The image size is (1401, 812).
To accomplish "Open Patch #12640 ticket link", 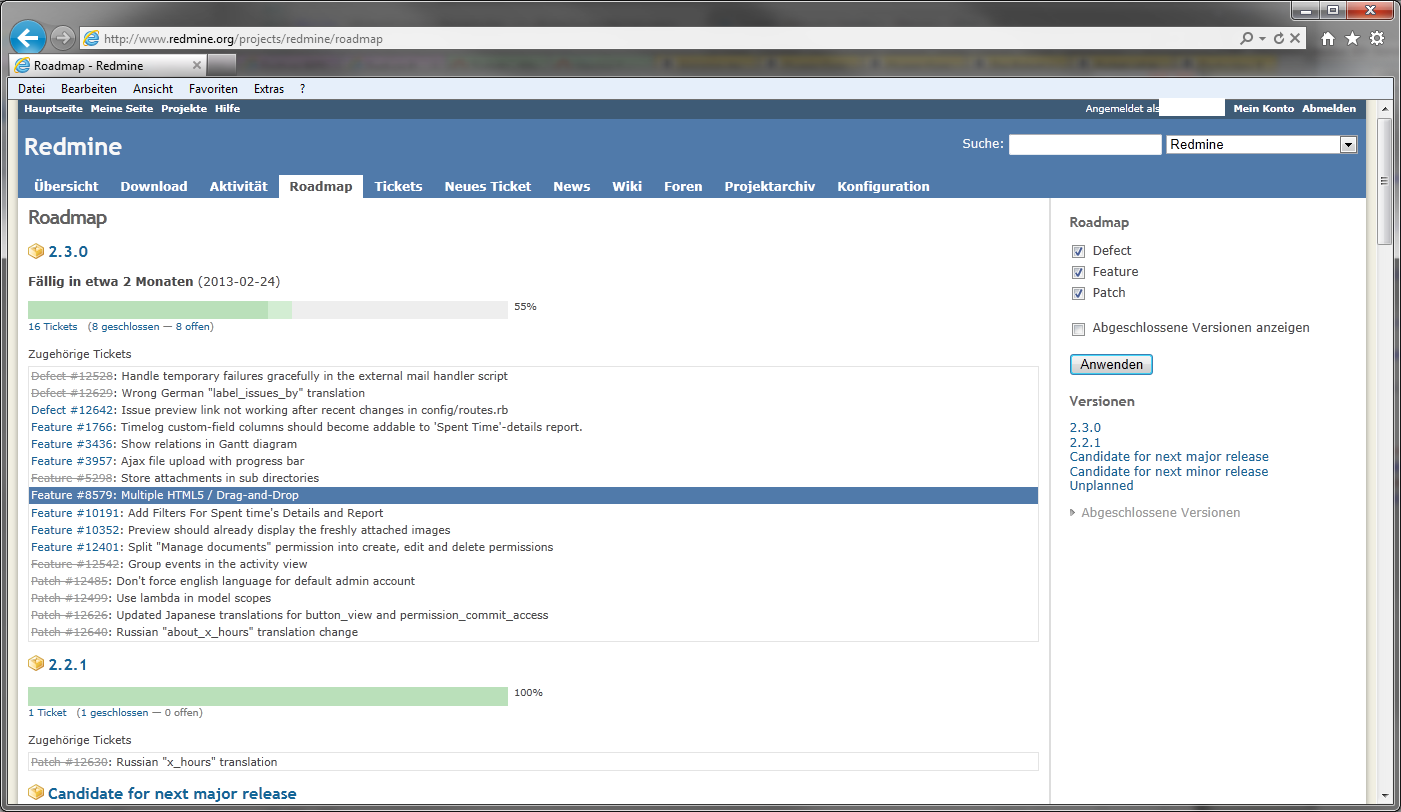I will point(70,632).
